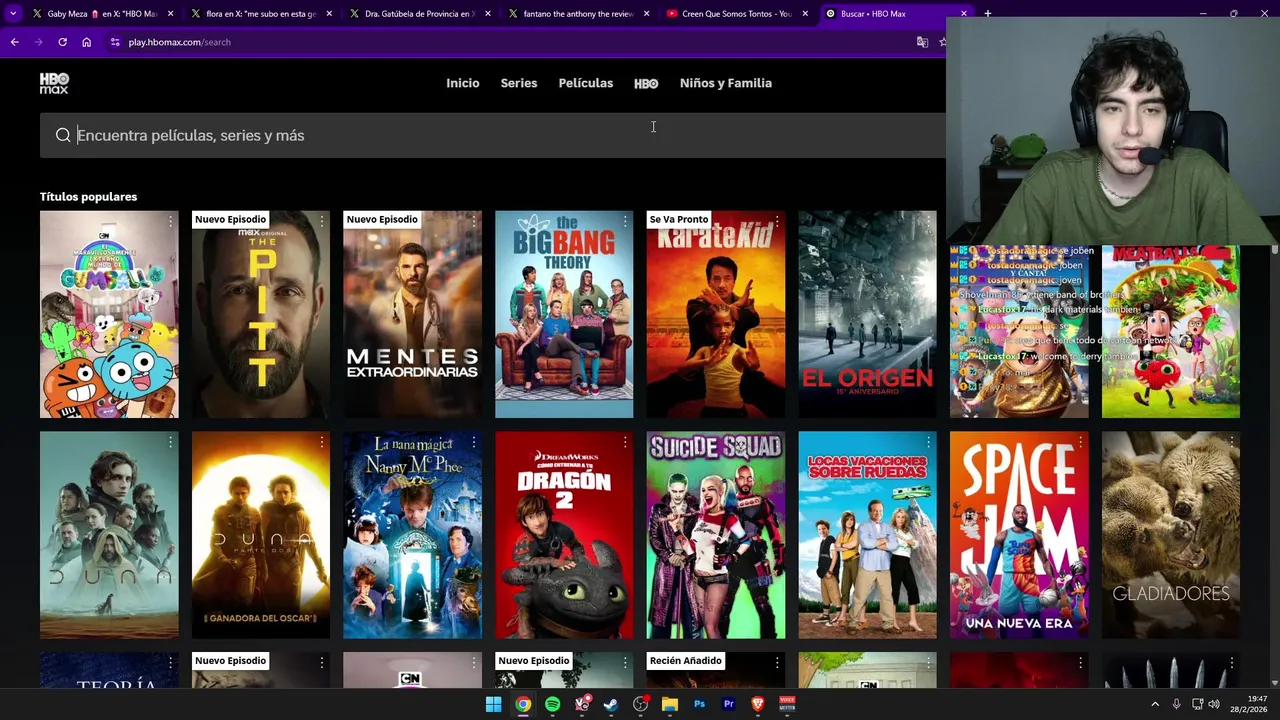Open the Series section
The height and width of the screenshot is (720, 1280).
519,83
